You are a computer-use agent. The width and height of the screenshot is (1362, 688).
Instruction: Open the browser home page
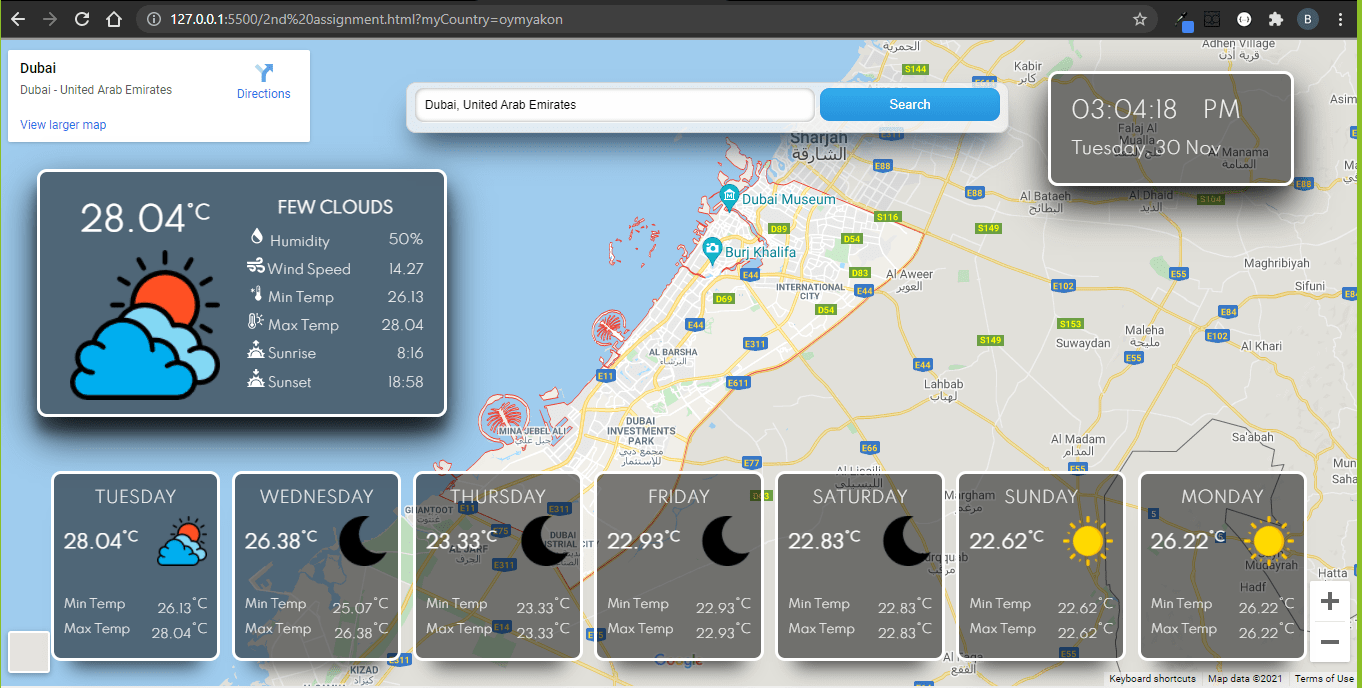(114, 19)
